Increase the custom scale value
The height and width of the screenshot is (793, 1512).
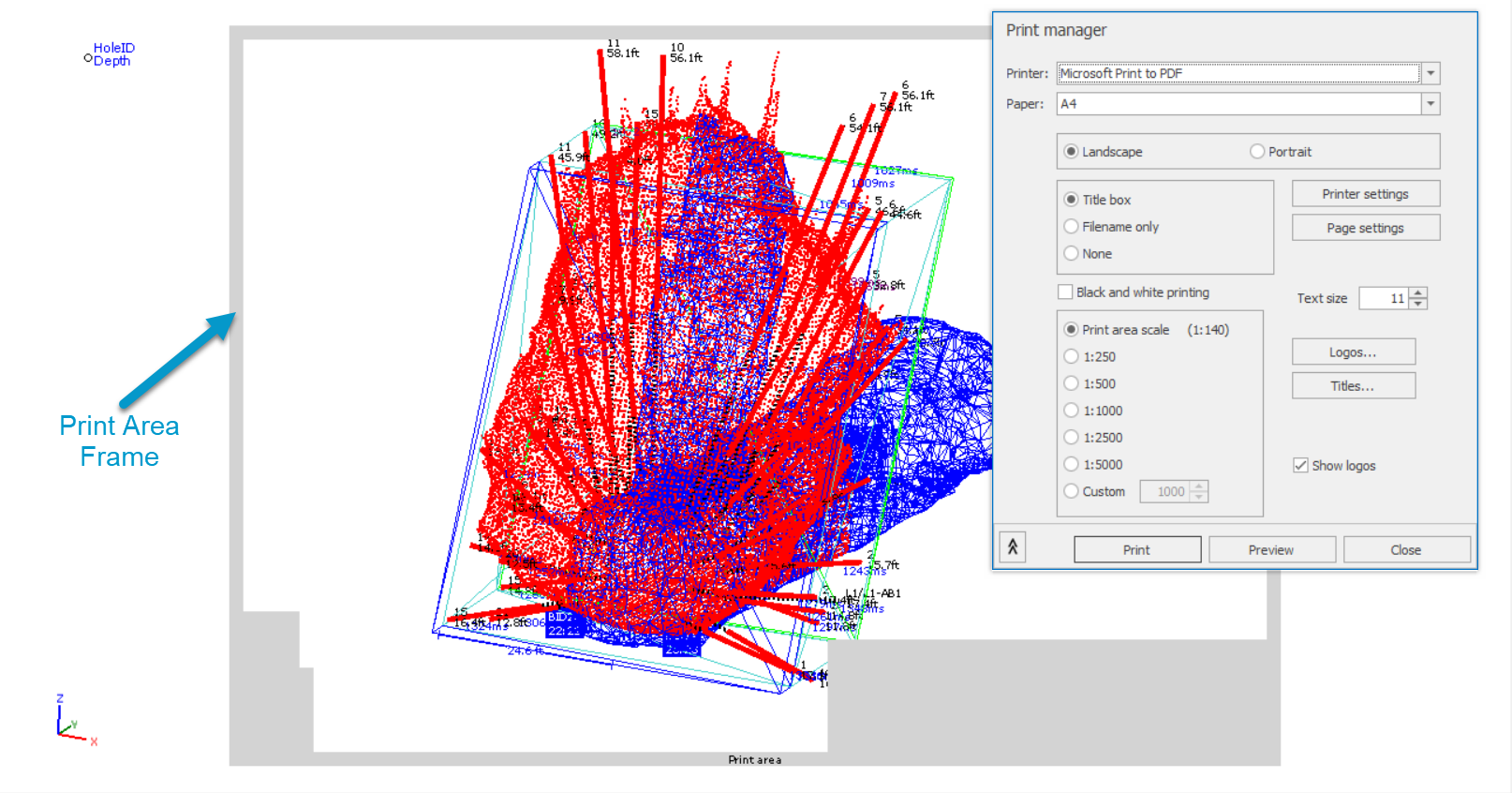(1199, 486)
